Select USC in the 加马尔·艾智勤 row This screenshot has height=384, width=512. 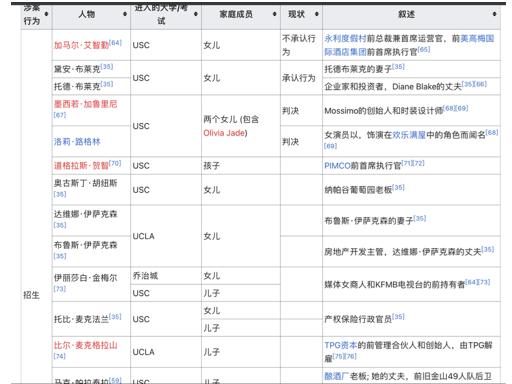click(x=141, y=45)
